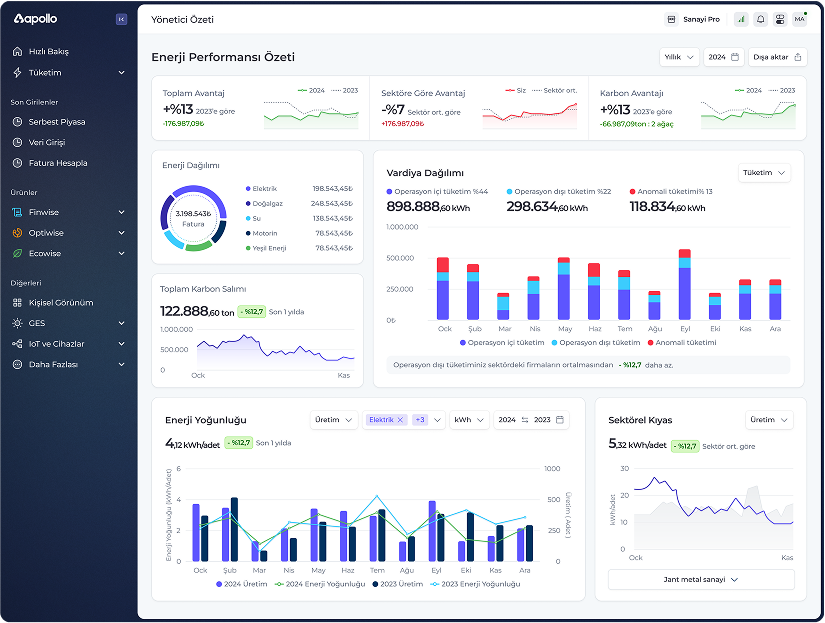Click the Doğalgaz color dot in Enerji Dağılımı
This screenshot has height=623, width=825.
(248, 204)
